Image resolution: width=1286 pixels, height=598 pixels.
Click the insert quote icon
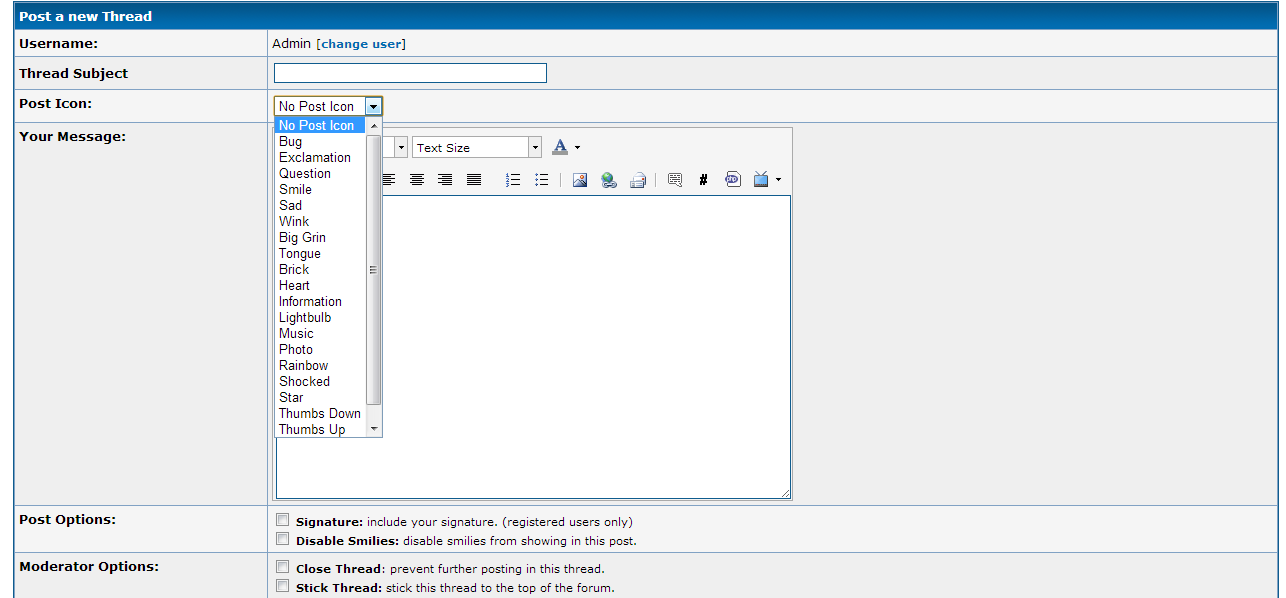(675, 180)
